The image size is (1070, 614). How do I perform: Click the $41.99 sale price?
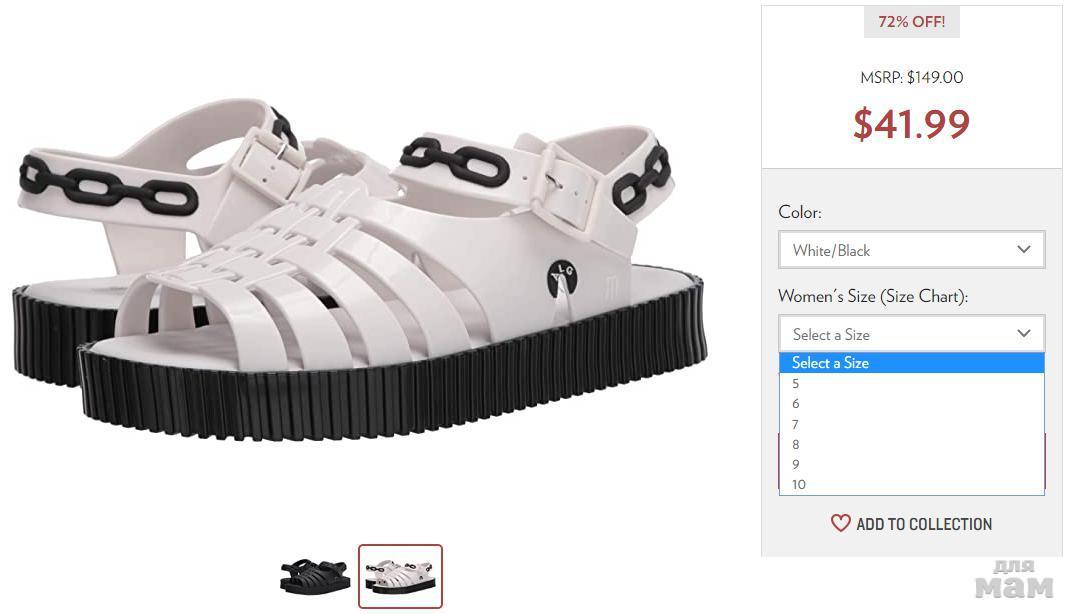[911, 124]
